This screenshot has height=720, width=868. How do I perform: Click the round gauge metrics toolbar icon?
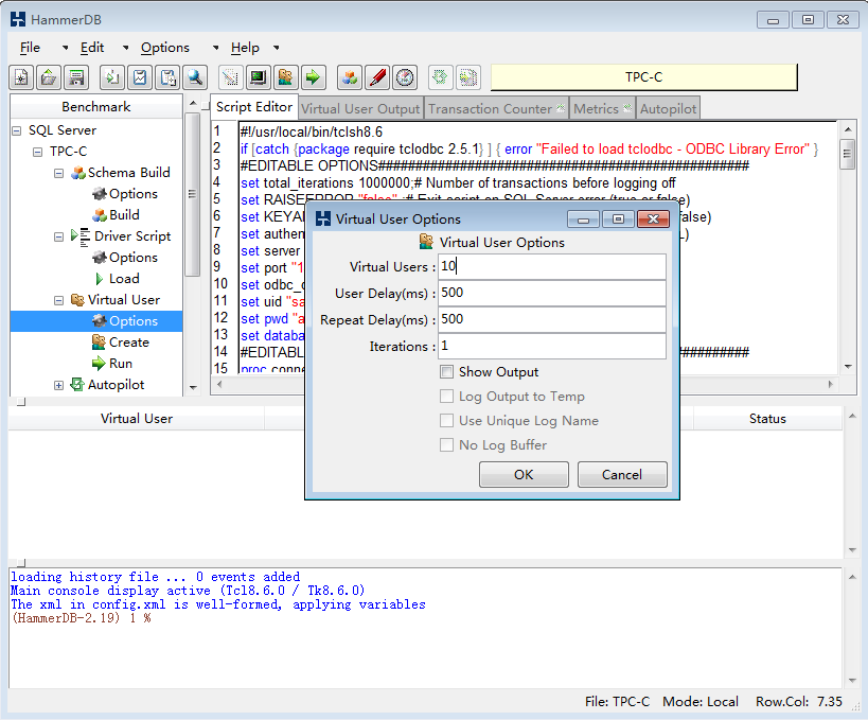(x=404, y=77)
